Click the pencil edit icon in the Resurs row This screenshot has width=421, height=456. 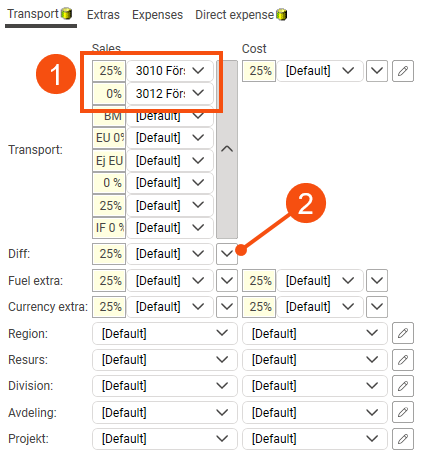(403, 360)
